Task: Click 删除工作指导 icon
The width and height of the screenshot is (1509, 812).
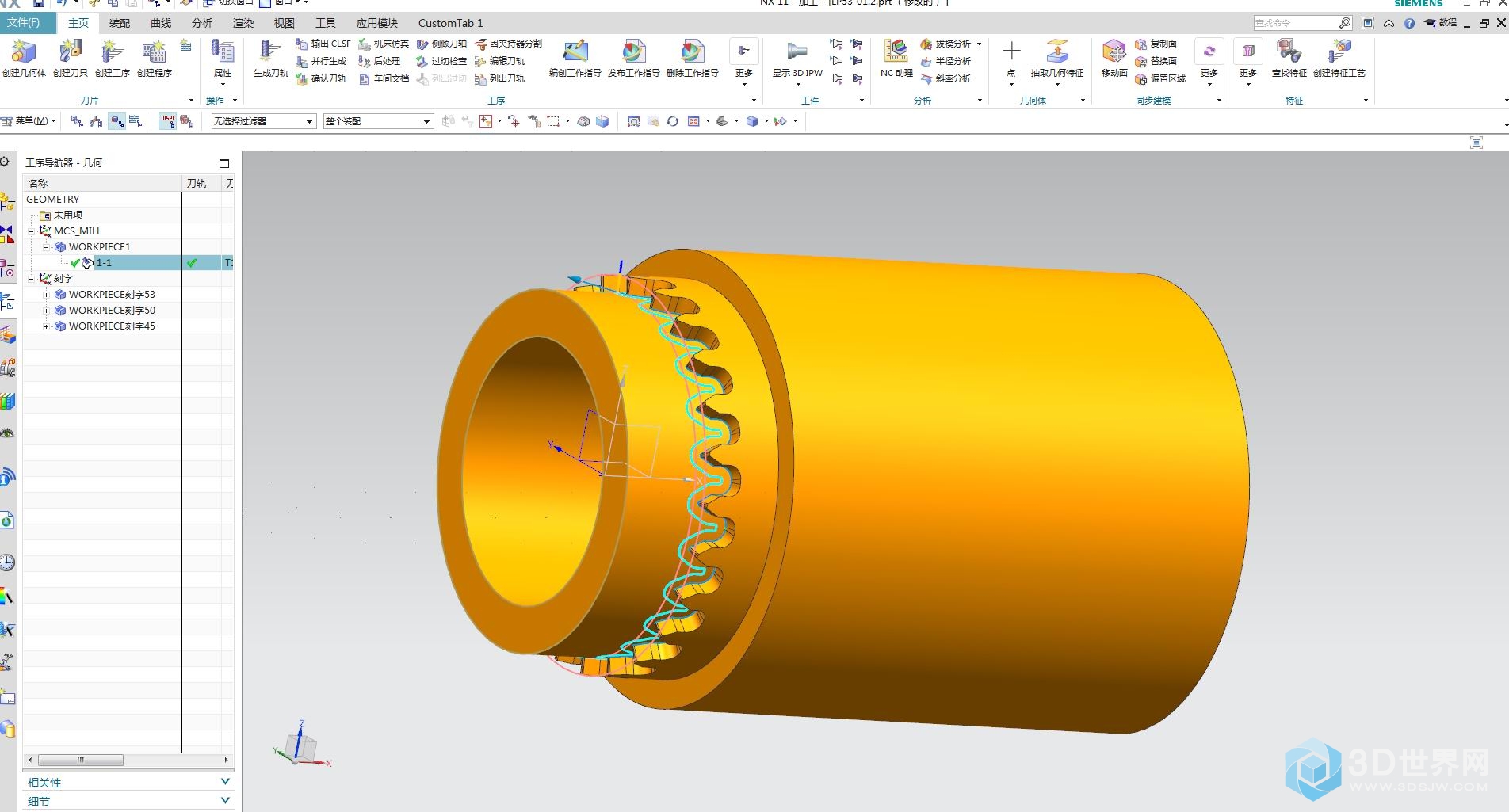Action: coord(693,51)
